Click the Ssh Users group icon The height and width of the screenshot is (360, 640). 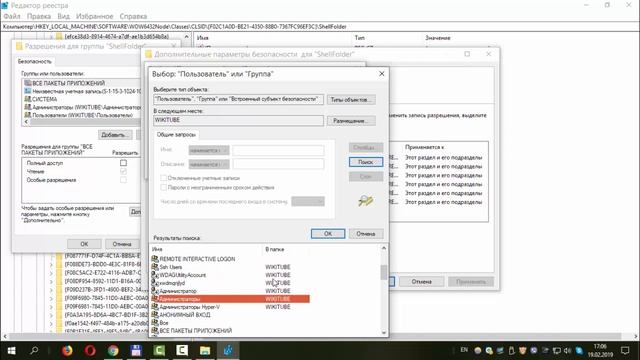(155, 267)
